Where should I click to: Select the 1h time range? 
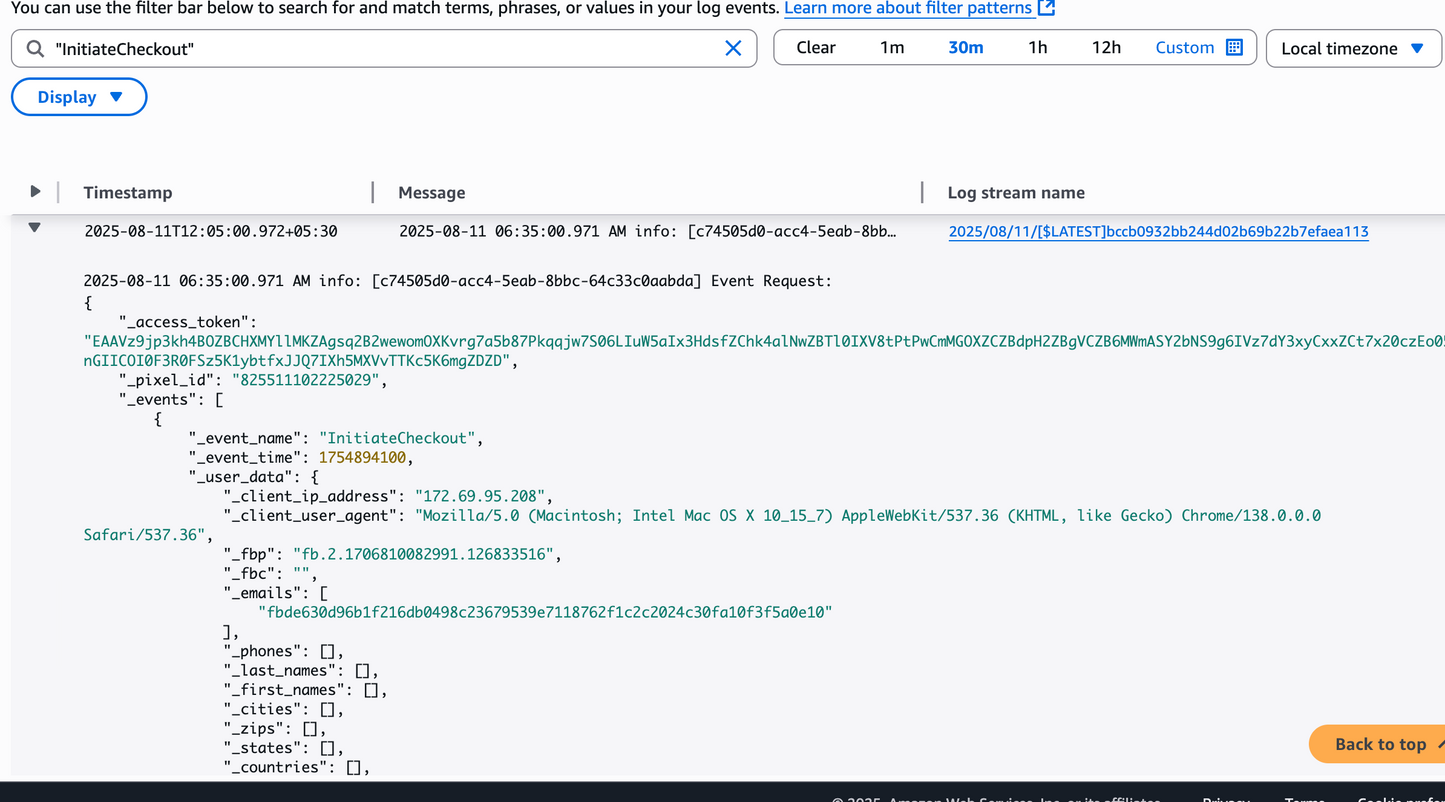tap(1037, 48)
